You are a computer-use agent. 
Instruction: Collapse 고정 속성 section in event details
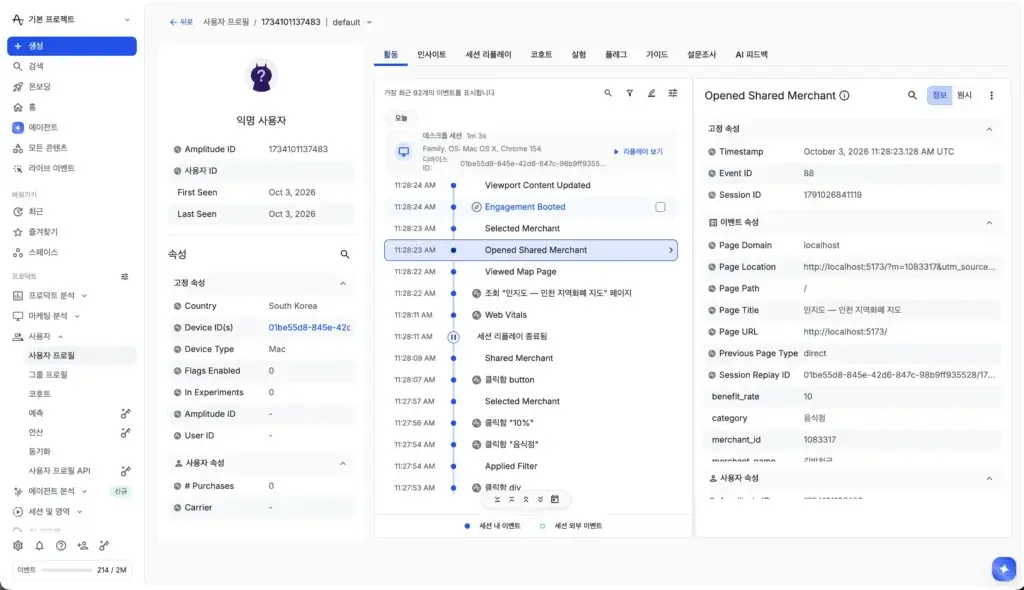989,129
